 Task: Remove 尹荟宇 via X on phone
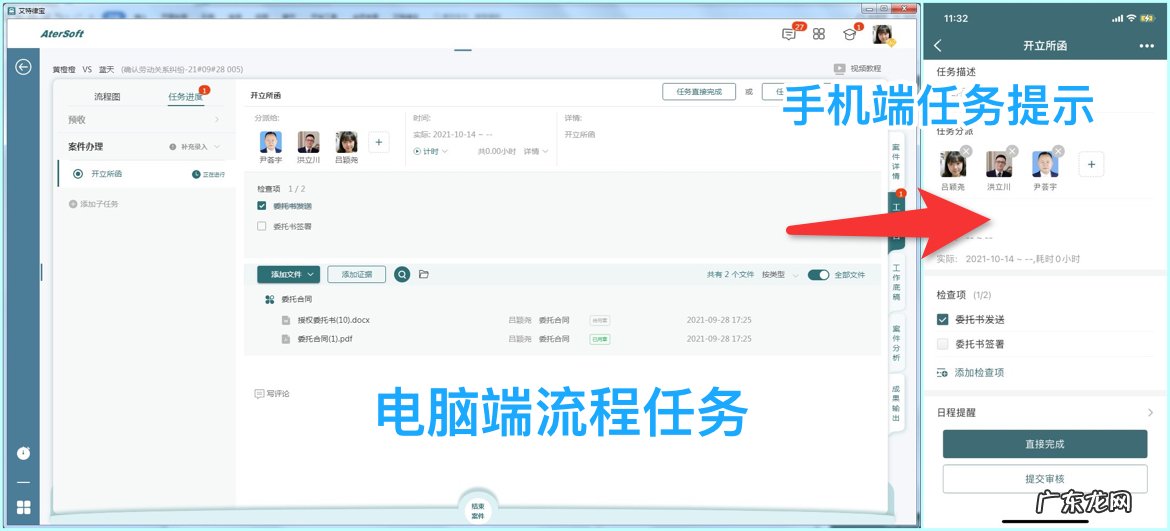1058,151
